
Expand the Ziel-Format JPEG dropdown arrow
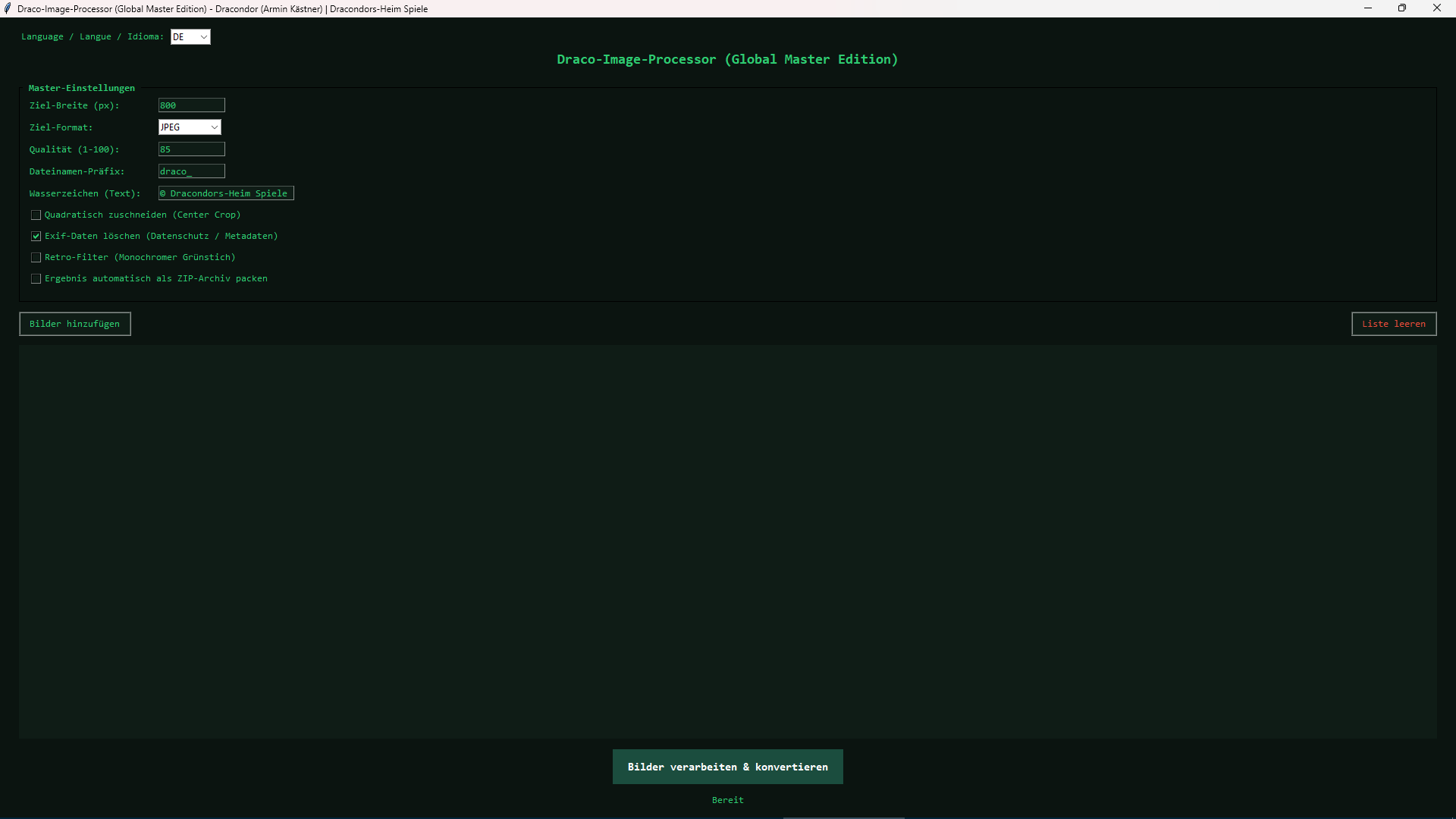click(x=215, y=127)
